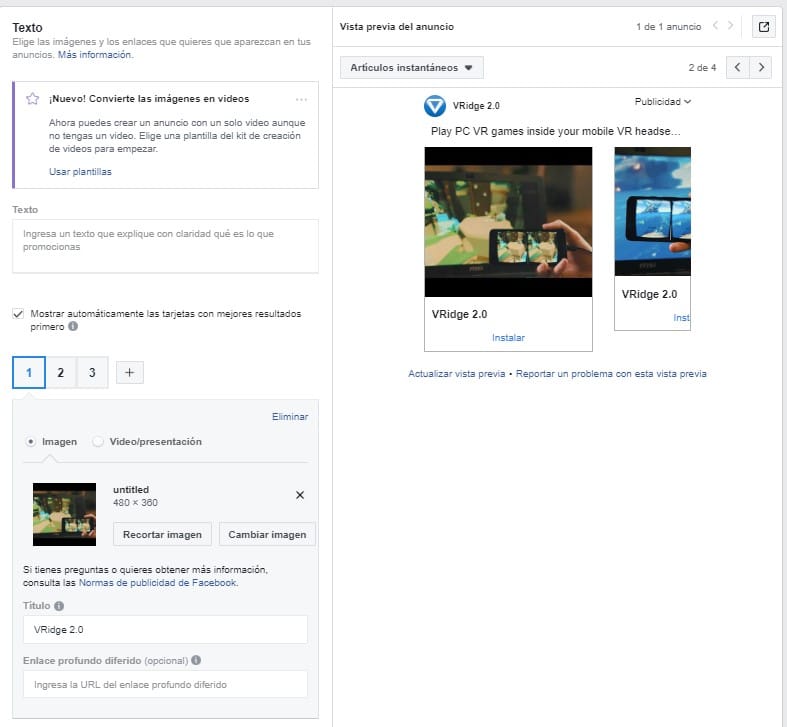Open the Artículos instantáneos dropdown
Screen dimensions: 787x727
(x=412, y=67)
